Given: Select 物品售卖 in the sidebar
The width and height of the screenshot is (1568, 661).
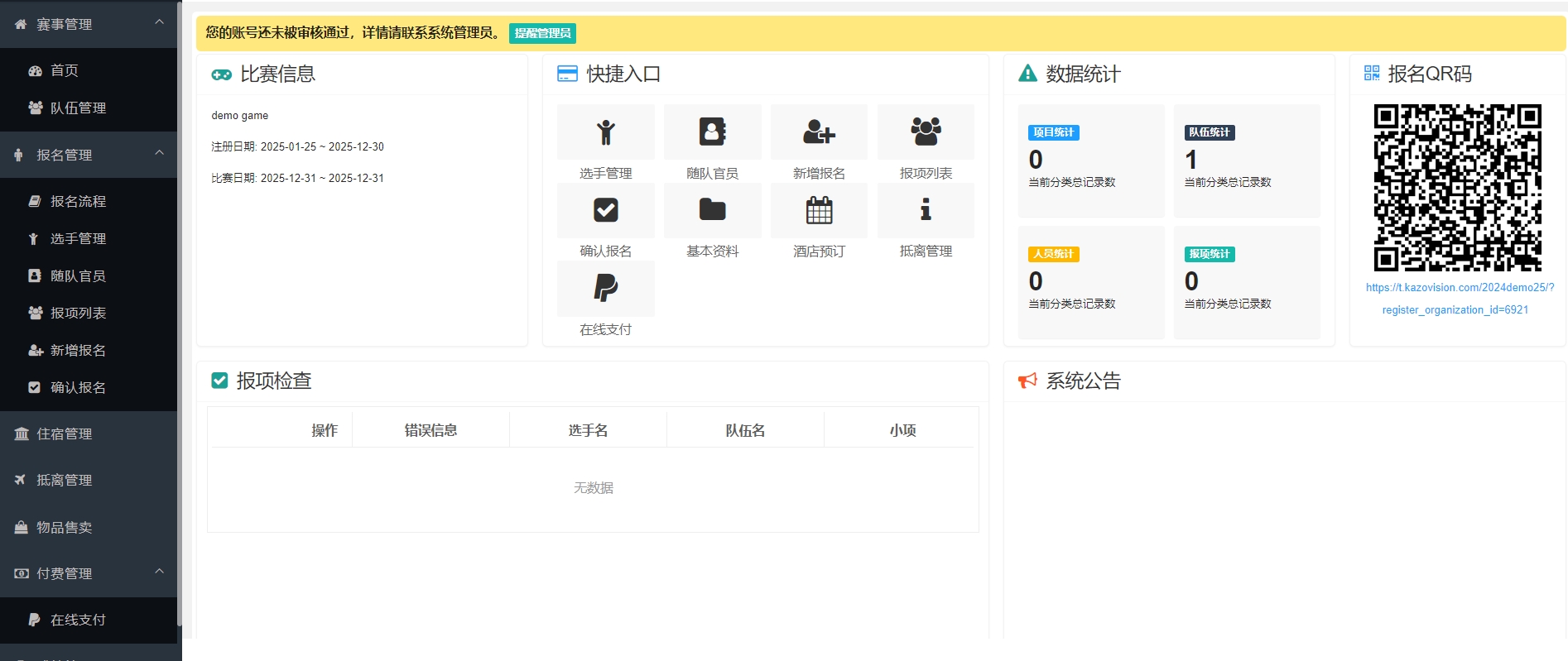Looking at the screenshot, I should [x=64, y=527].
